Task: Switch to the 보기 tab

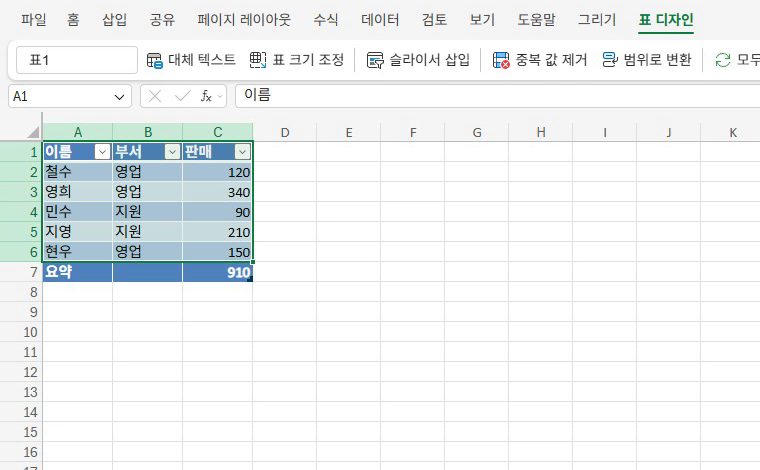Action: 482,20
